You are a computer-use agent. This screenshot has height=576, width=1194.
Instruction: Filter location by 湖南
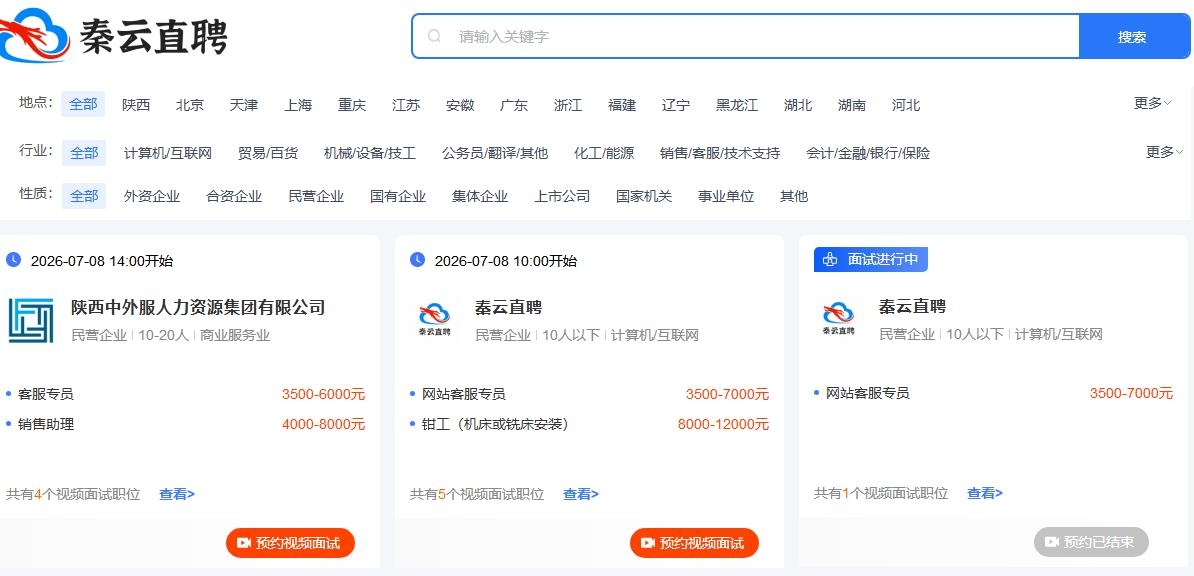coord(852,105)
